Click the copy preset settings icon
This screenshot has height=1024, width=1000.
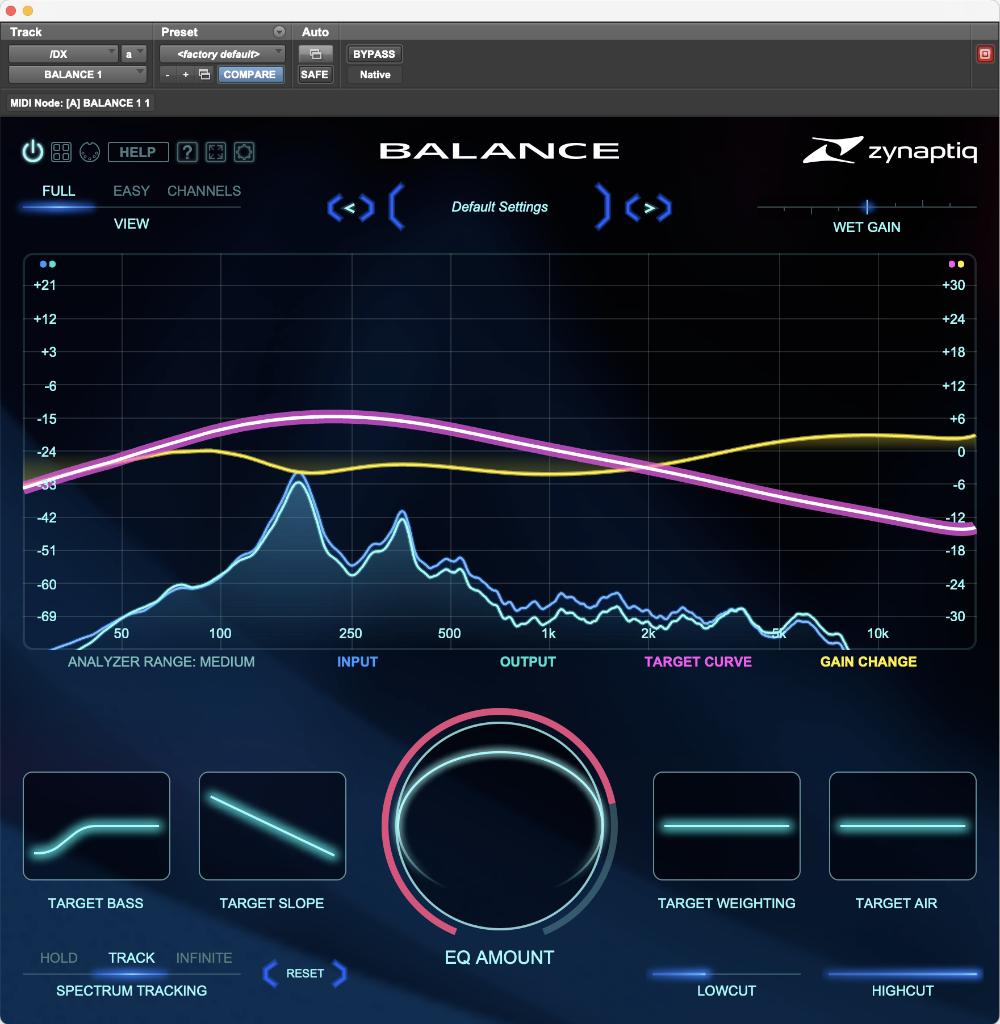click(x=204, y=74)
